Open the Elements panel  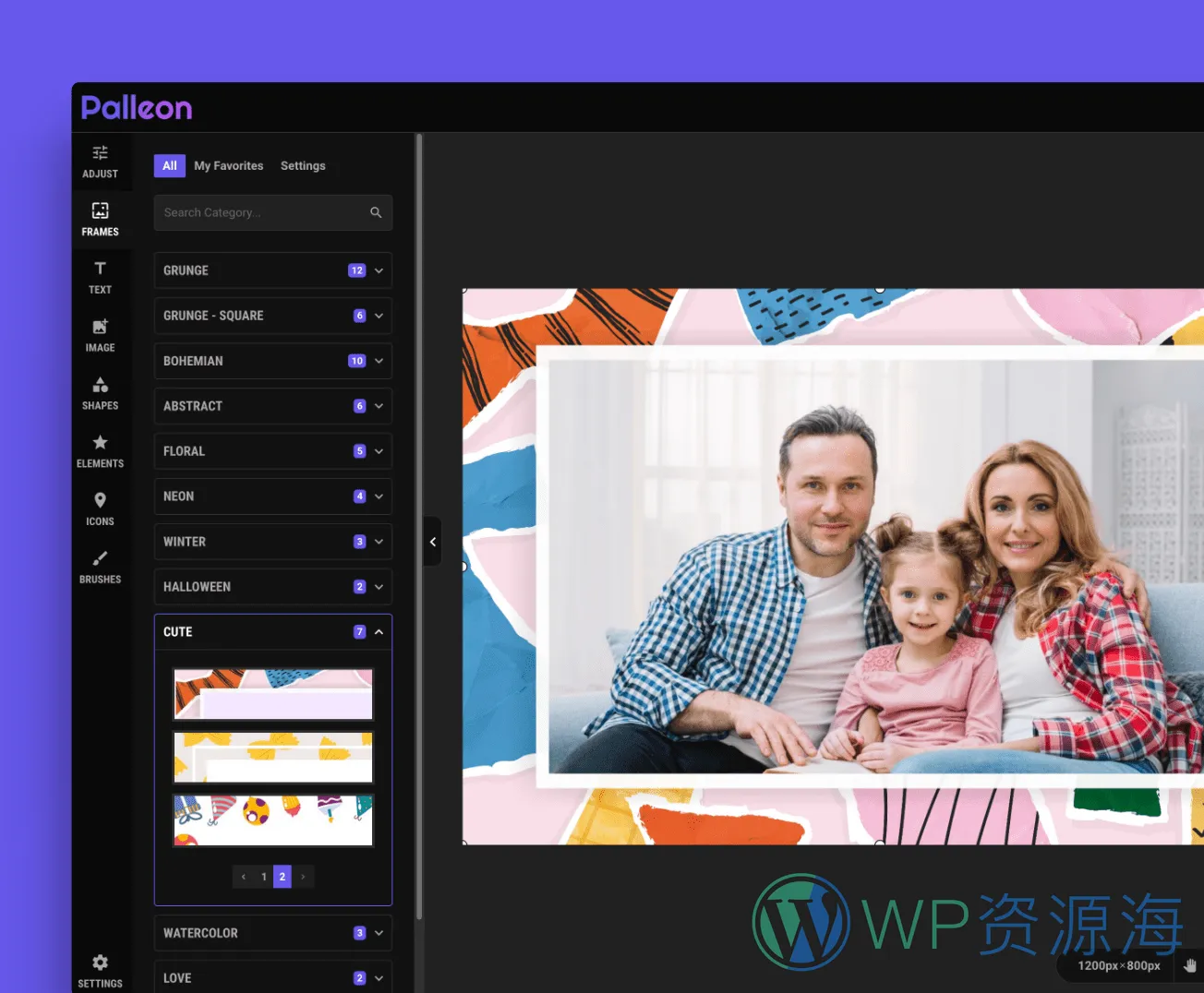[100, 450]
